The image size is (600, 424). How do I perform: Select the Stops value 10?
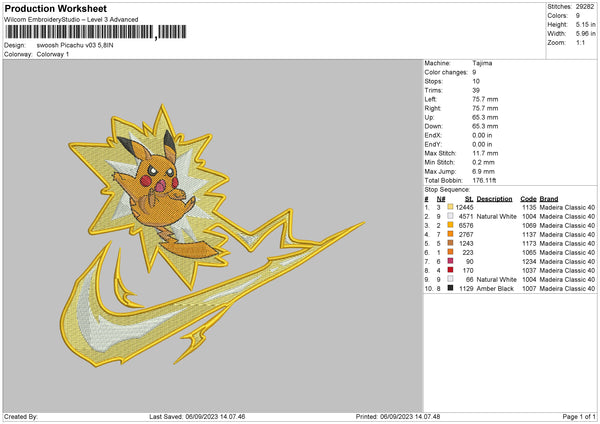tap(476, 81)
